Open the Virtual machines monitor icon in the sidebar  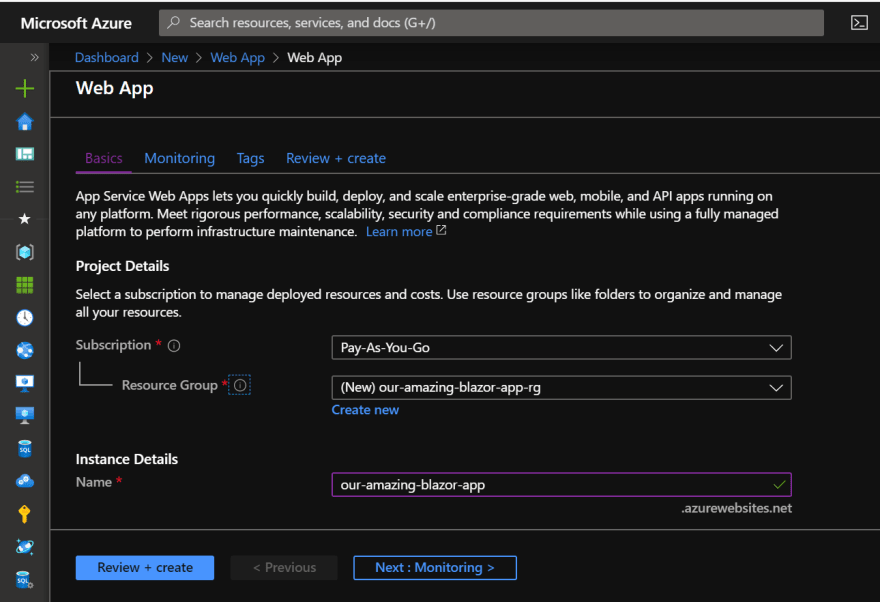coord(25,383)
